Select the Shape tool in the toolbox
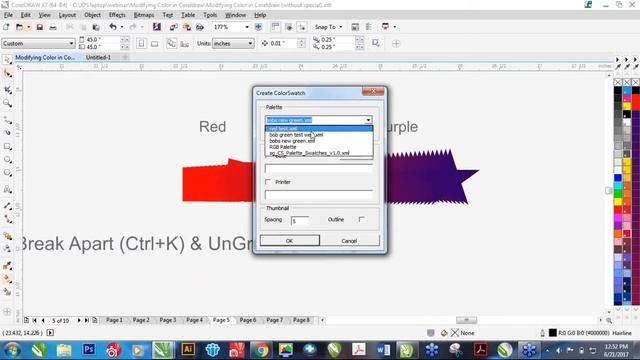This screenshot has height=360, width=640. pos(7,74)
